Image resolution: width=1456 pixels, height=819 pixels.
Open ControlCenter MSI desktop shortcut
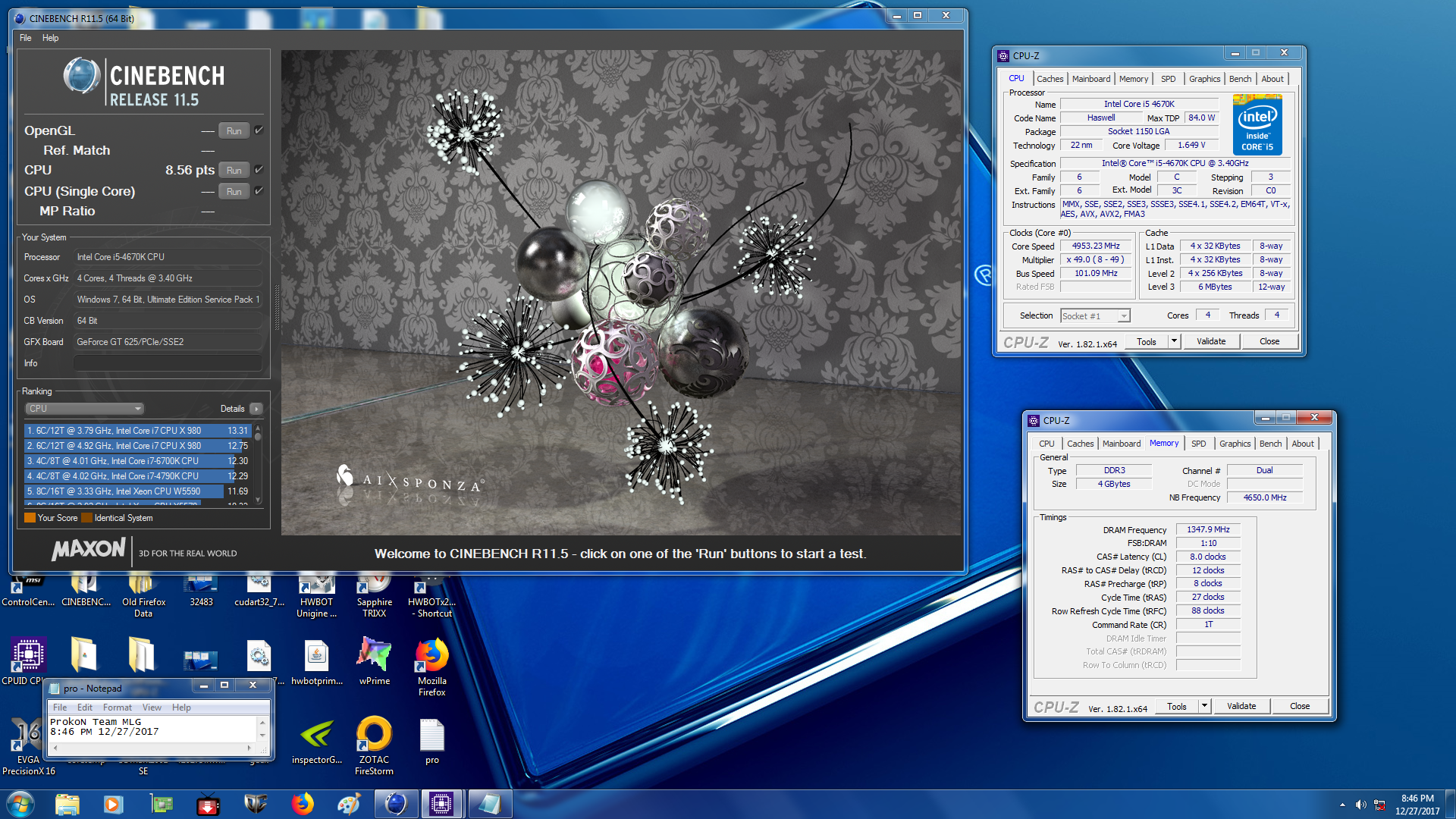coord(28,591)
